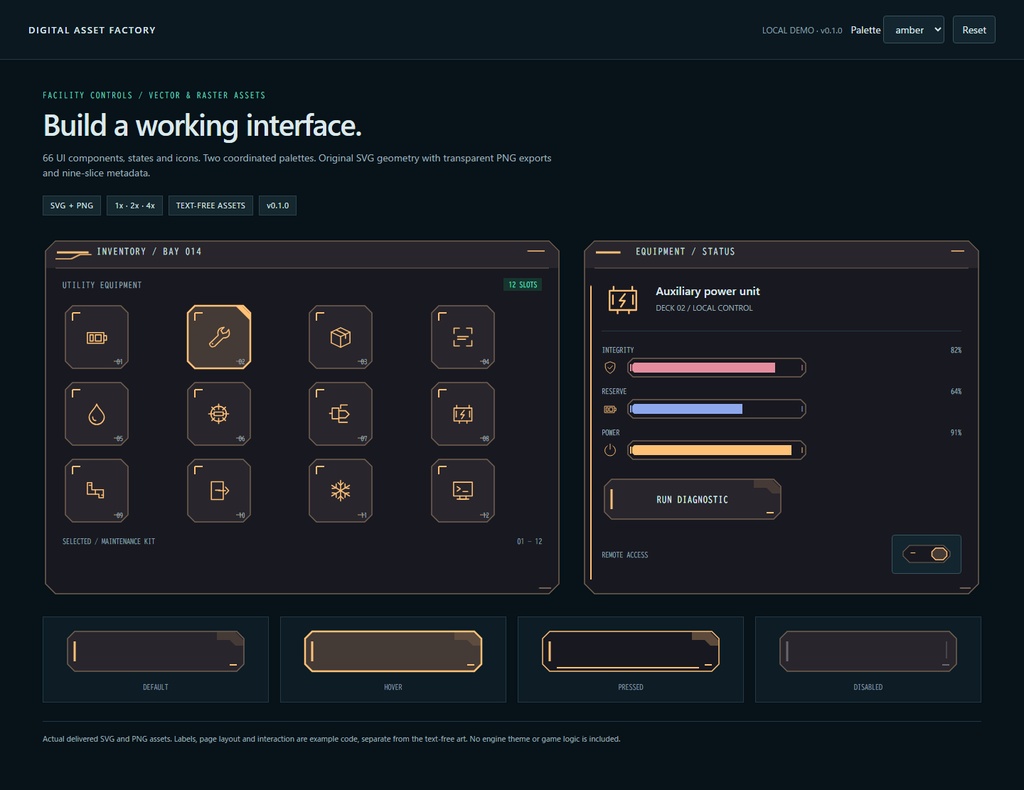This screenshot has width=1024, height=790.
Task: Toggle the Remote Access switch
Action: click(x=926, y=554)
